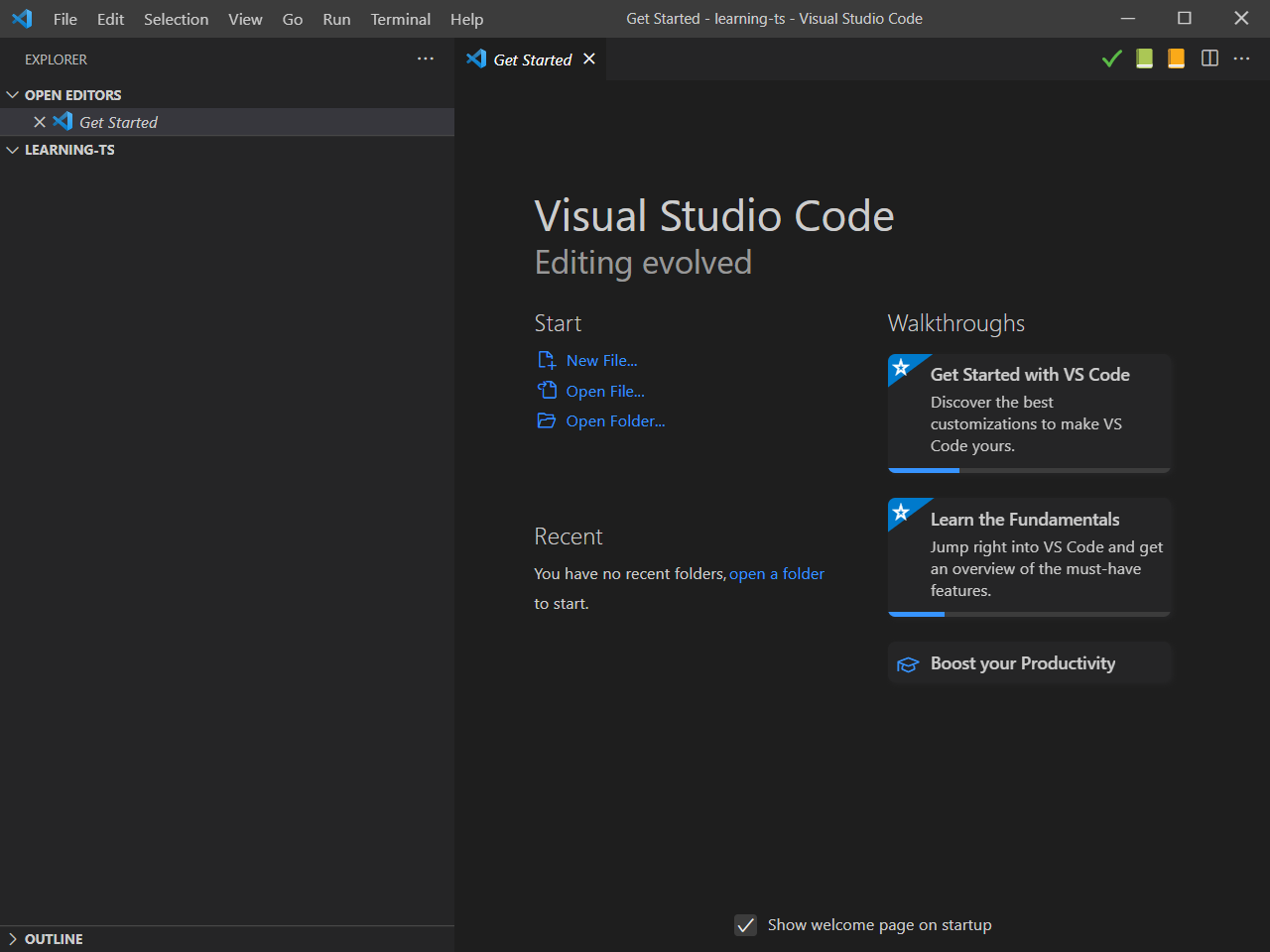Select Get Started row in Open Editors

[x=227, y=122]
